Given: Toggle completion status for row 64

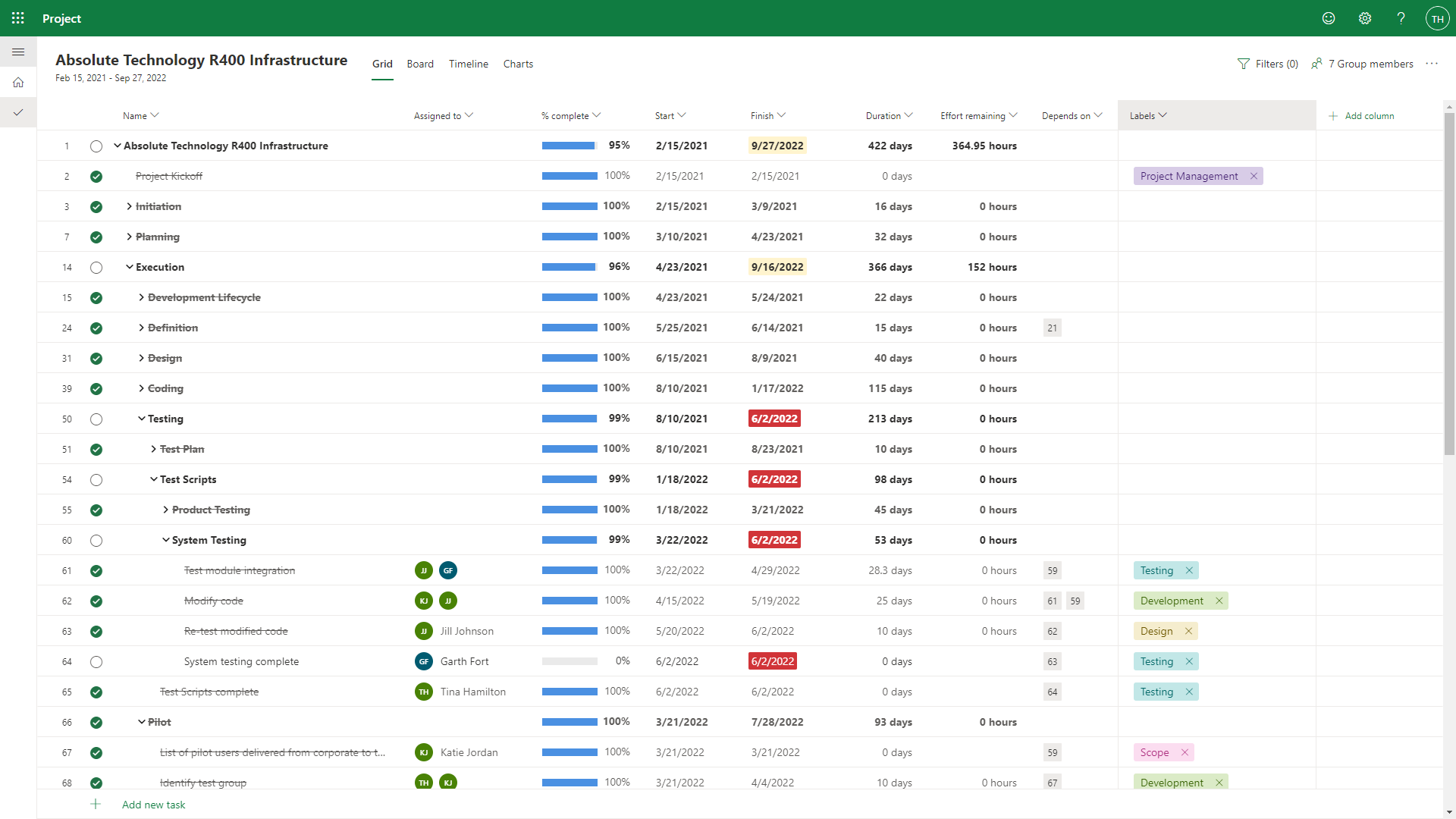Looking at the screenshot, I should click(x=96, y=660).
